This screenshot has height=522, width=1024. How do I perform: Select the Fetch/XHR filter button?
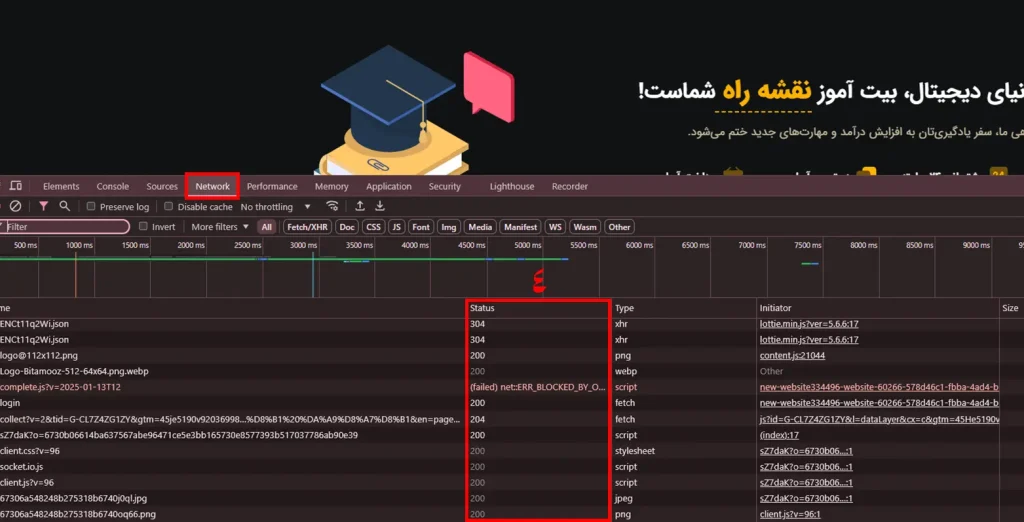[x=307, y=227]
